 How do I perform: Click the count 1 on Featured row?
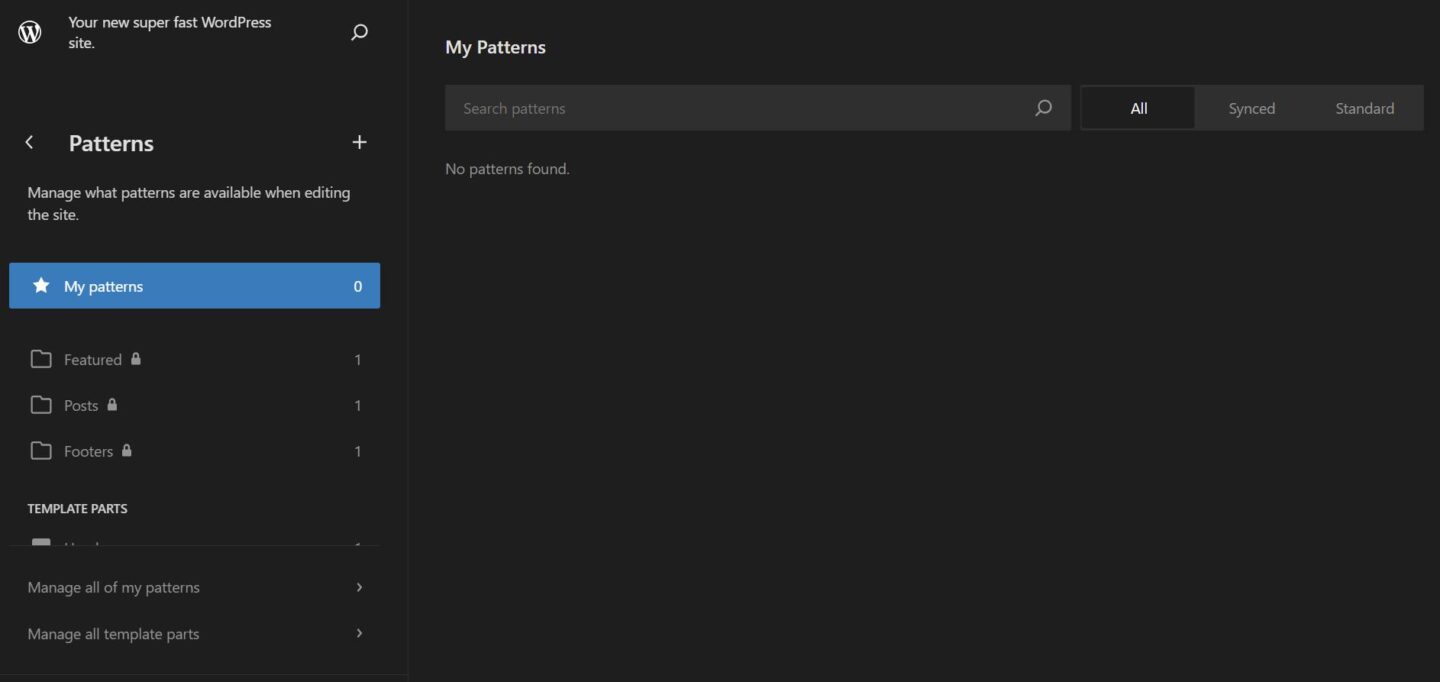click(358, 360)
